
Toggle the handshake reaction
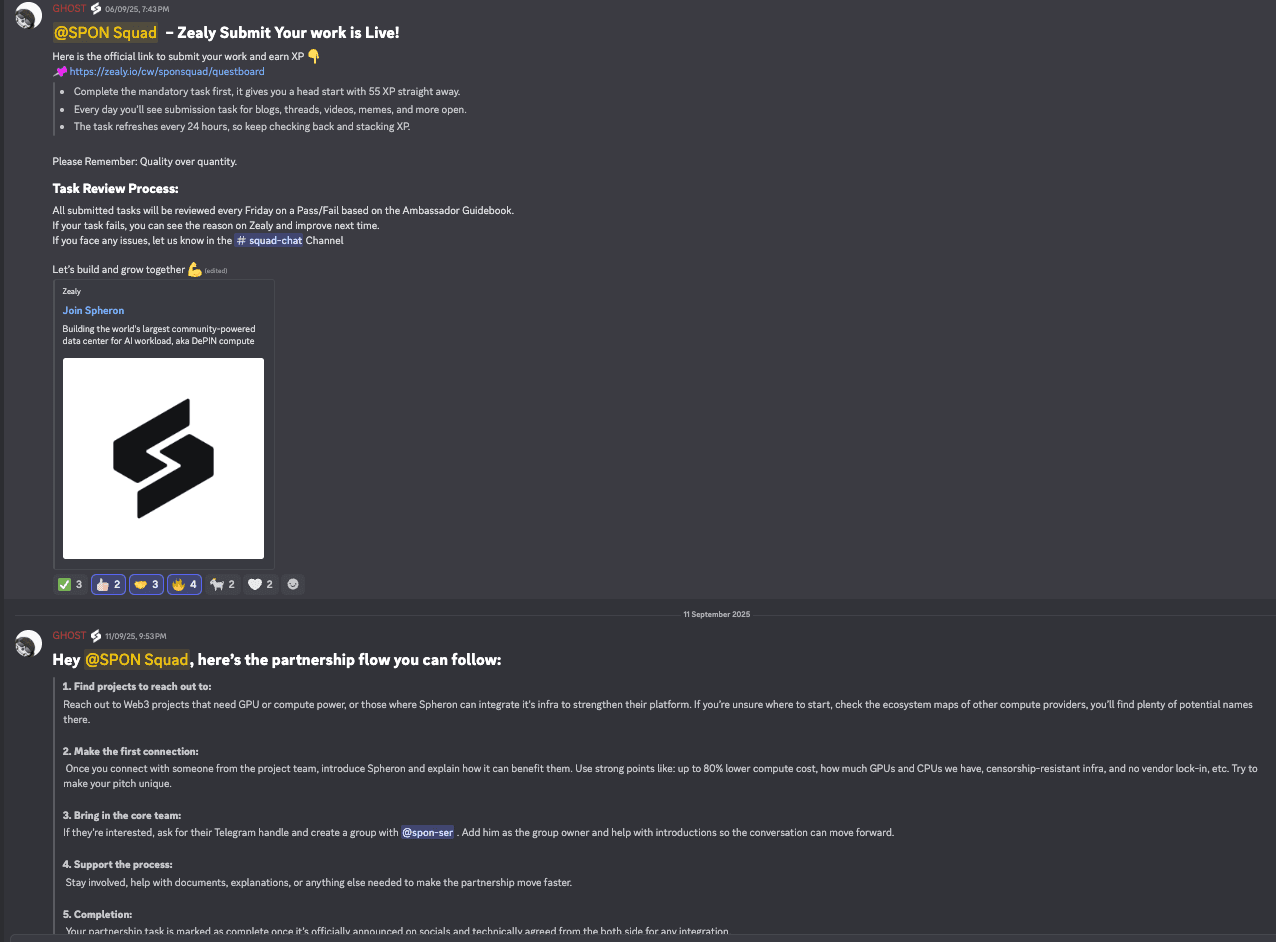[x=146, y=584]
